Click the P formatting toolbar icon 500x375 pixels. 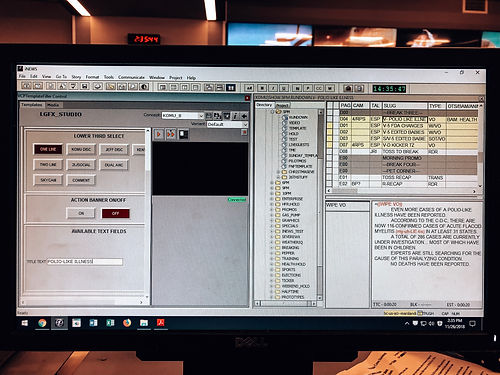[308, 88]
